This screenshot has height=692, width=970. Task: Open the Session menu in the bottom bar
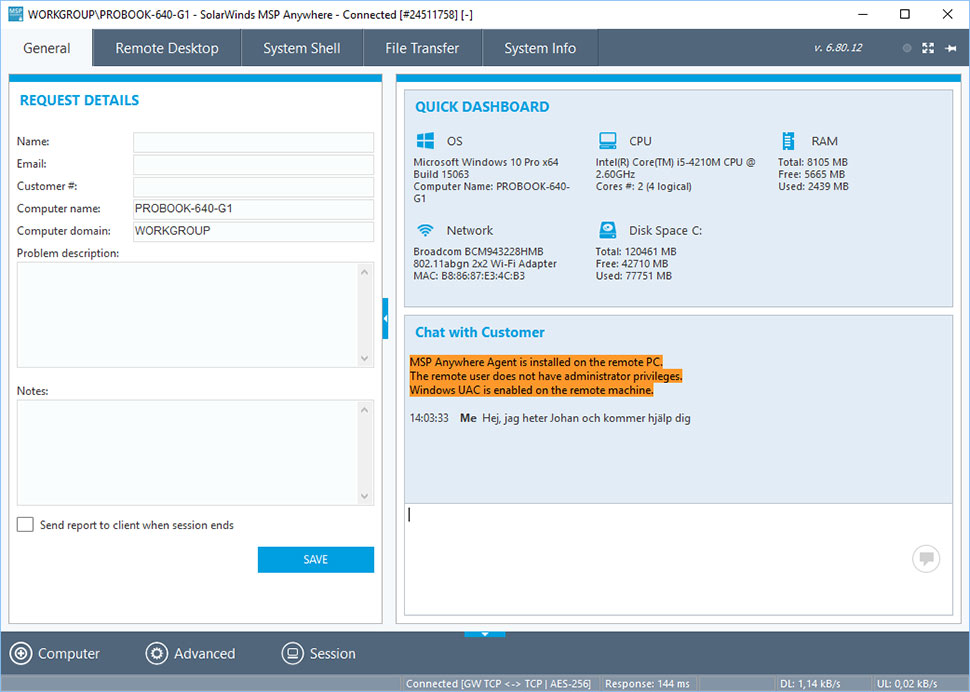tap(319, 654)
